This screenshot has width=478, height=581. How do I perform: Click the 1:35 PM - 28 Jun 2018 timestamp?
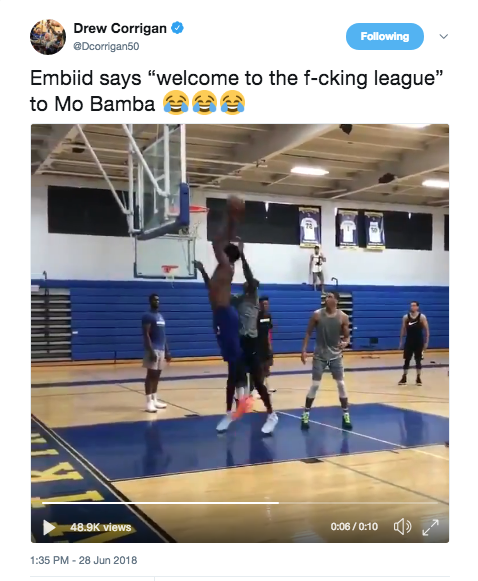click(83, 560)
